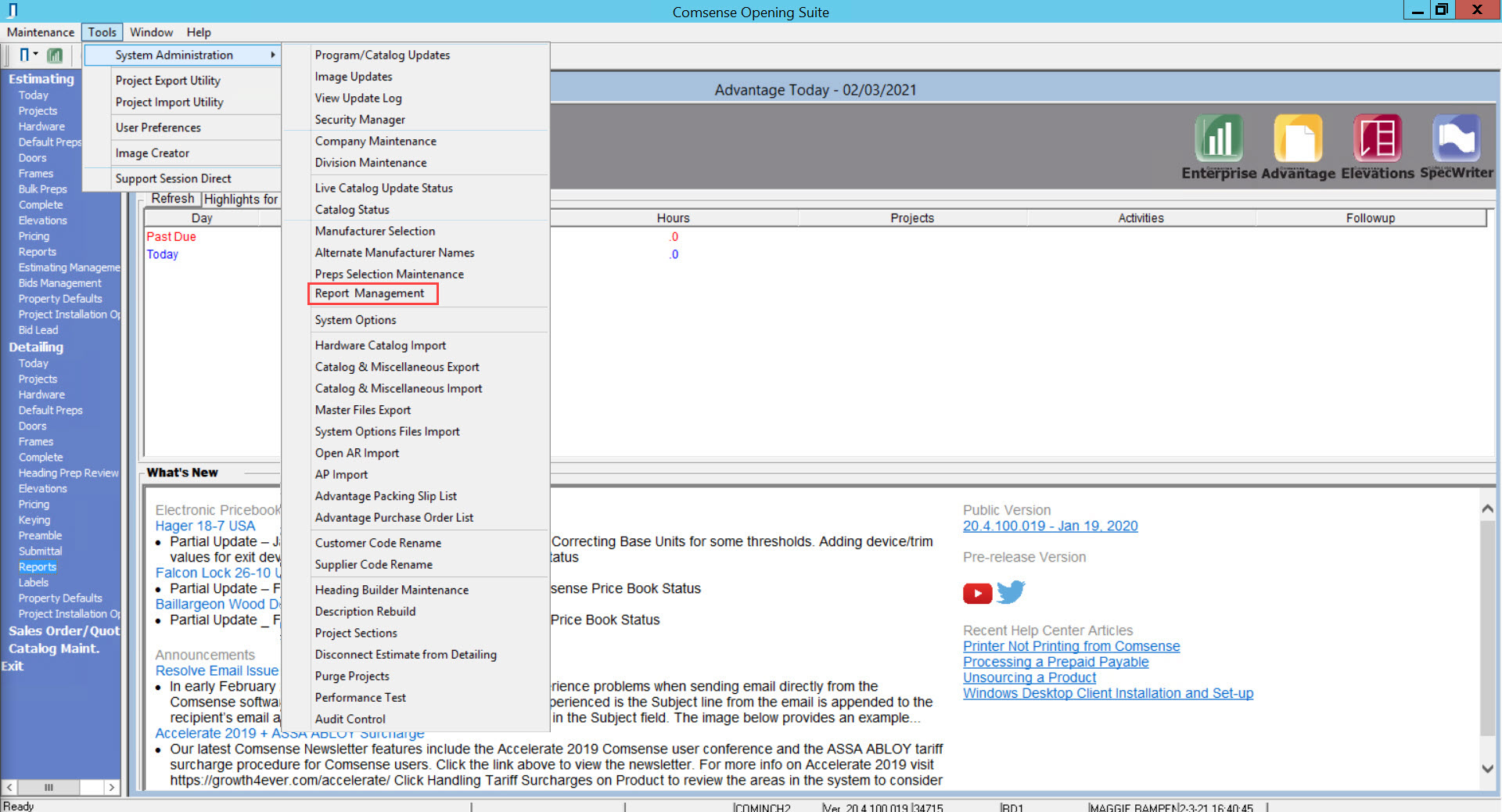The image size is (1502, 812).
Task: Open User Preferences from Tools menu
Action: point(158,128)
